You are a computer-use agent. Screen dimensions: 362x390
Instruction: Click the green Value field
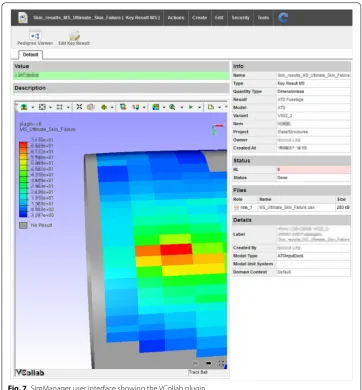(121, 75)
